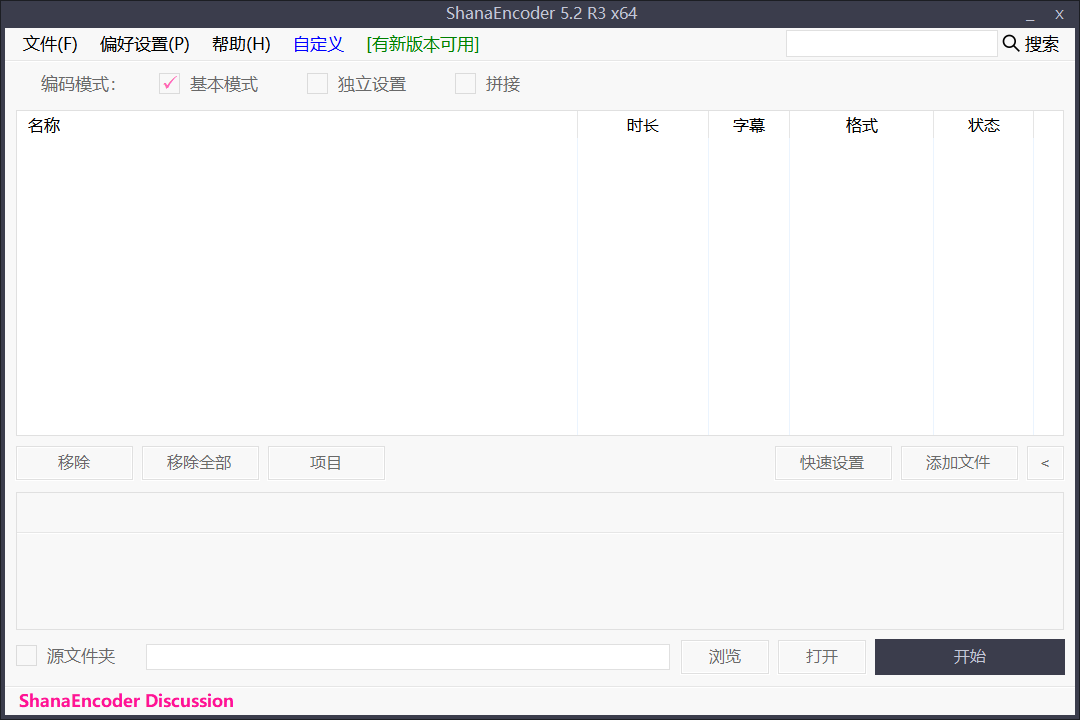Click the search input field
The image size is (1080, 720).
pos(891,44)
